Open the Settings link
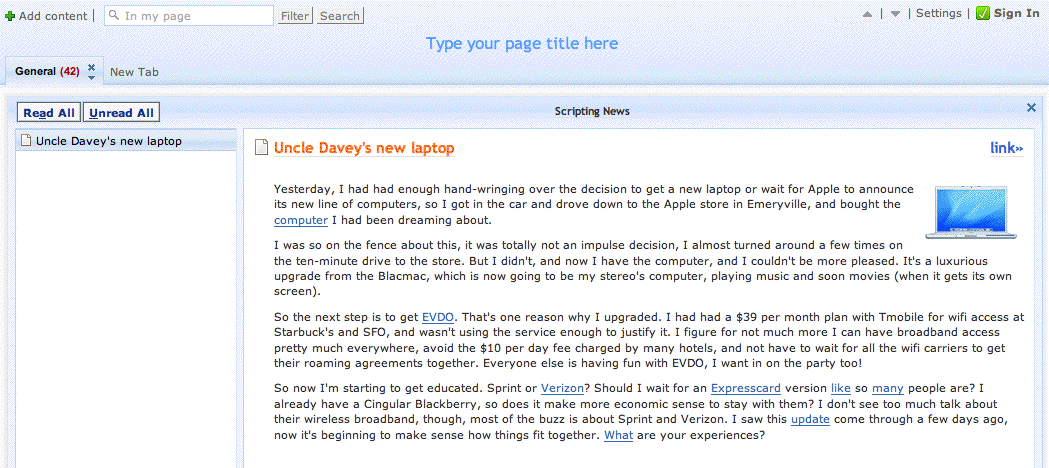This screenshot has height=468, width=1049. point(938,13)
